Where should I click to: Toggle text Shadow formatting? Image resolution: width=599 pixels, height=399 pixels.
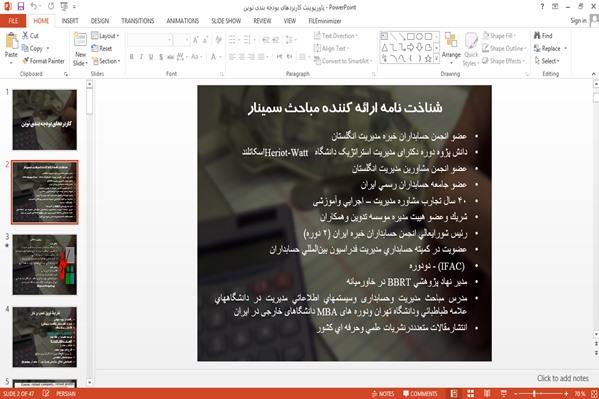pyautogui.click(x=161, y=57)
